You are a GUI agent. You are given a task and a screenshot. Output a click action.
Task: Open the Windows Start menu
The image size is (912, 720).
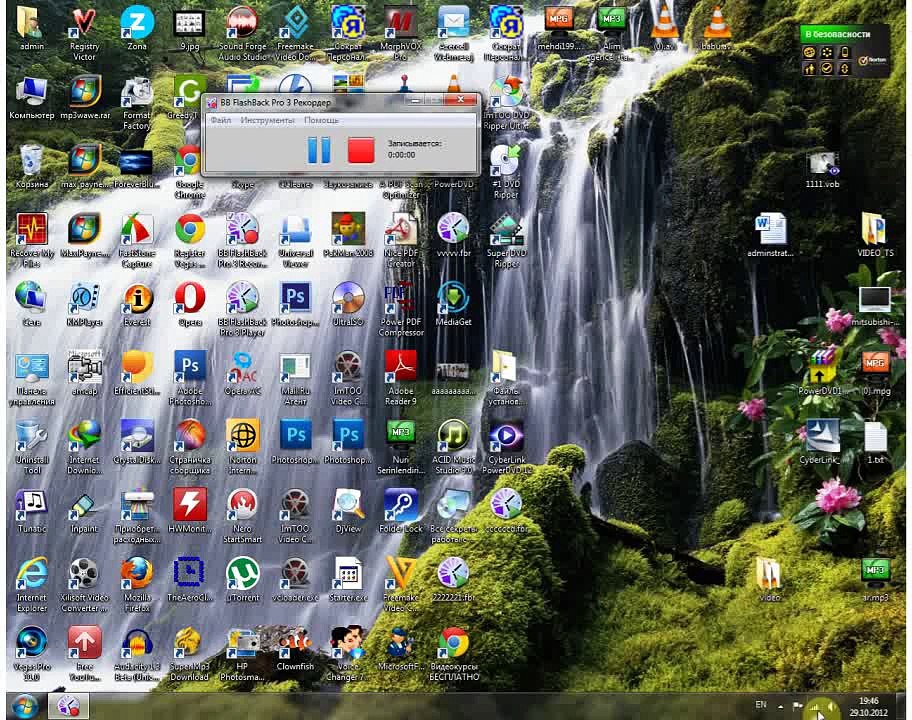coord(24,706)
